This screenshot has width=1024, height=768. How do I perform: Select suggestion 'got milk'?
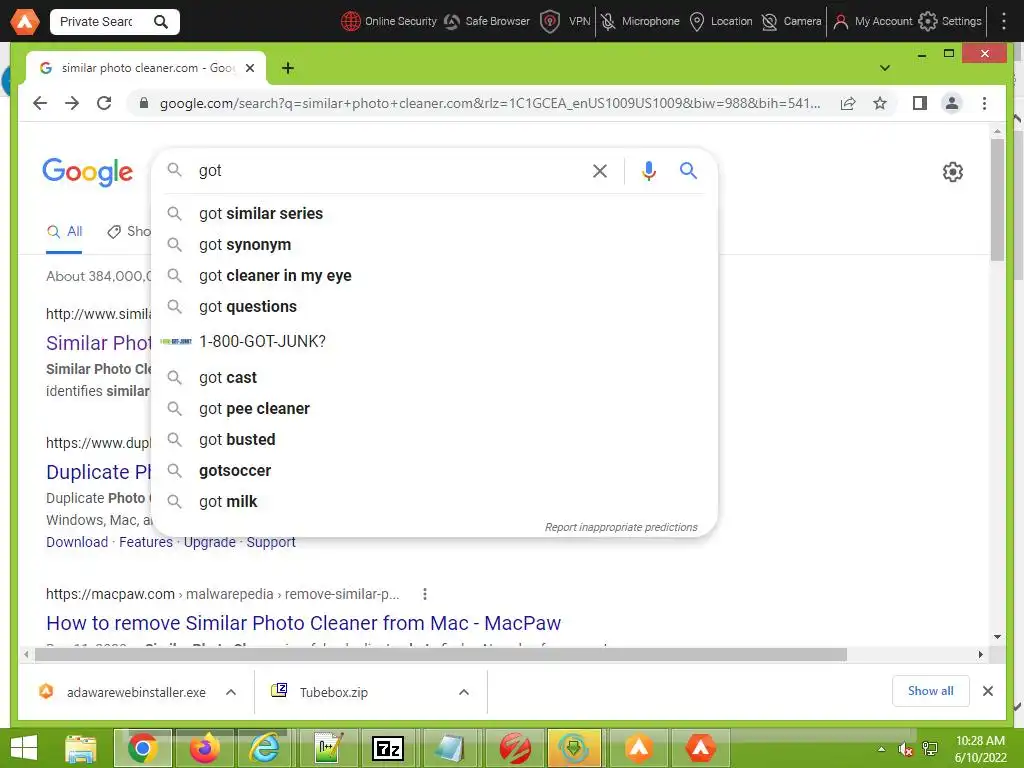click(434, 502)
